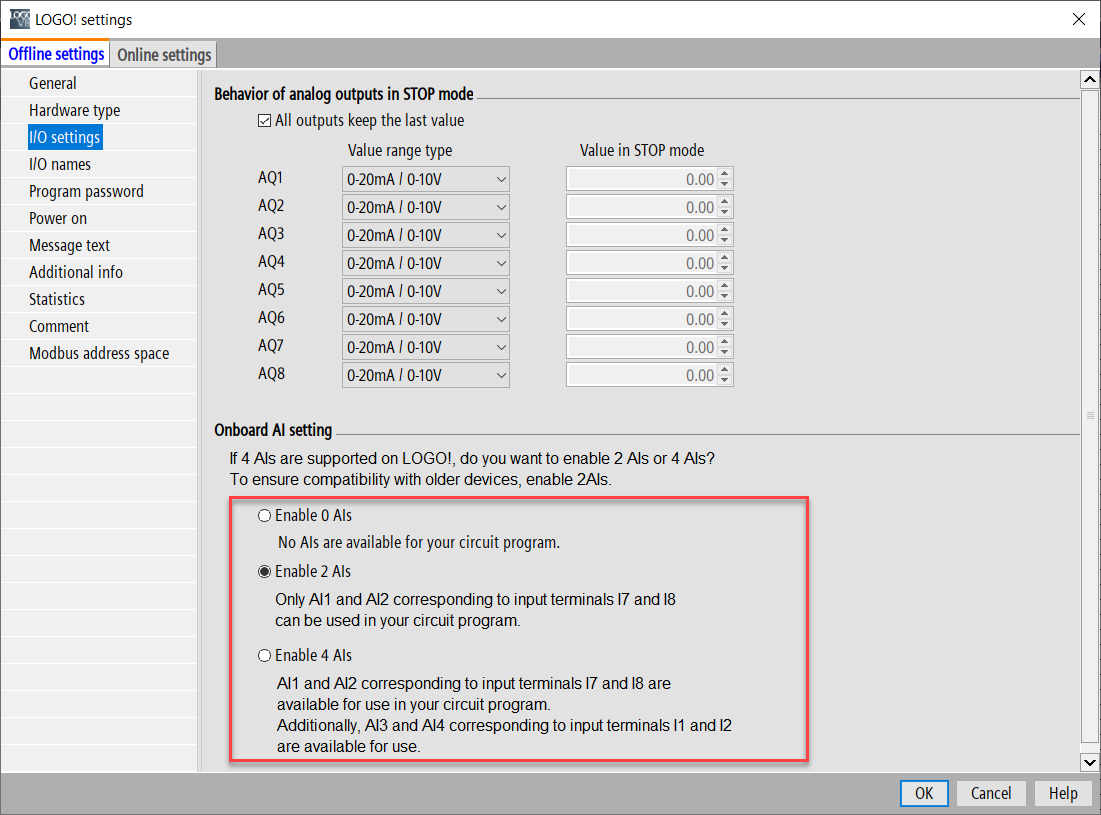Switch to the Online settings tab
Screen dimensions: 1101x815
[x=164, y=55]
